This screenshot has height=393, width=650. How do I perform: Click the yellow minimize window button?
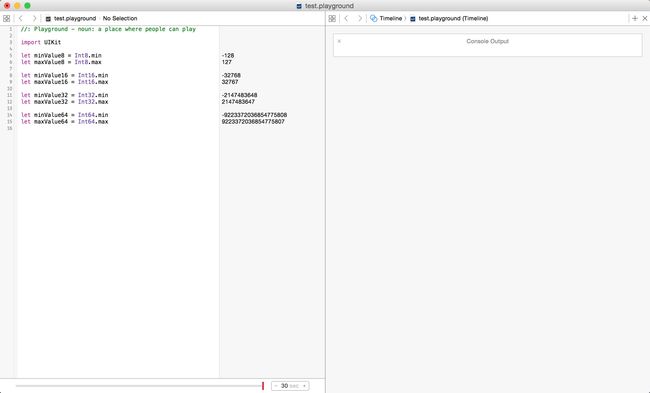tap(17, 6)
